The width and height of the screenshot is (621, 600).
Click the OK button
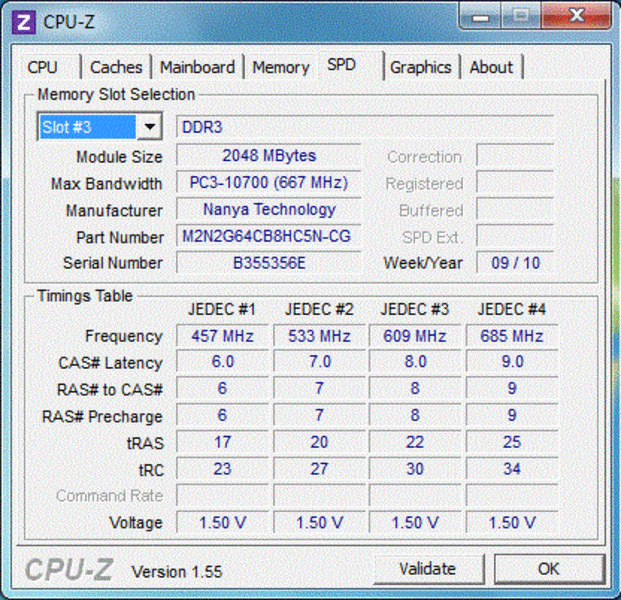[x=549, y=569]
